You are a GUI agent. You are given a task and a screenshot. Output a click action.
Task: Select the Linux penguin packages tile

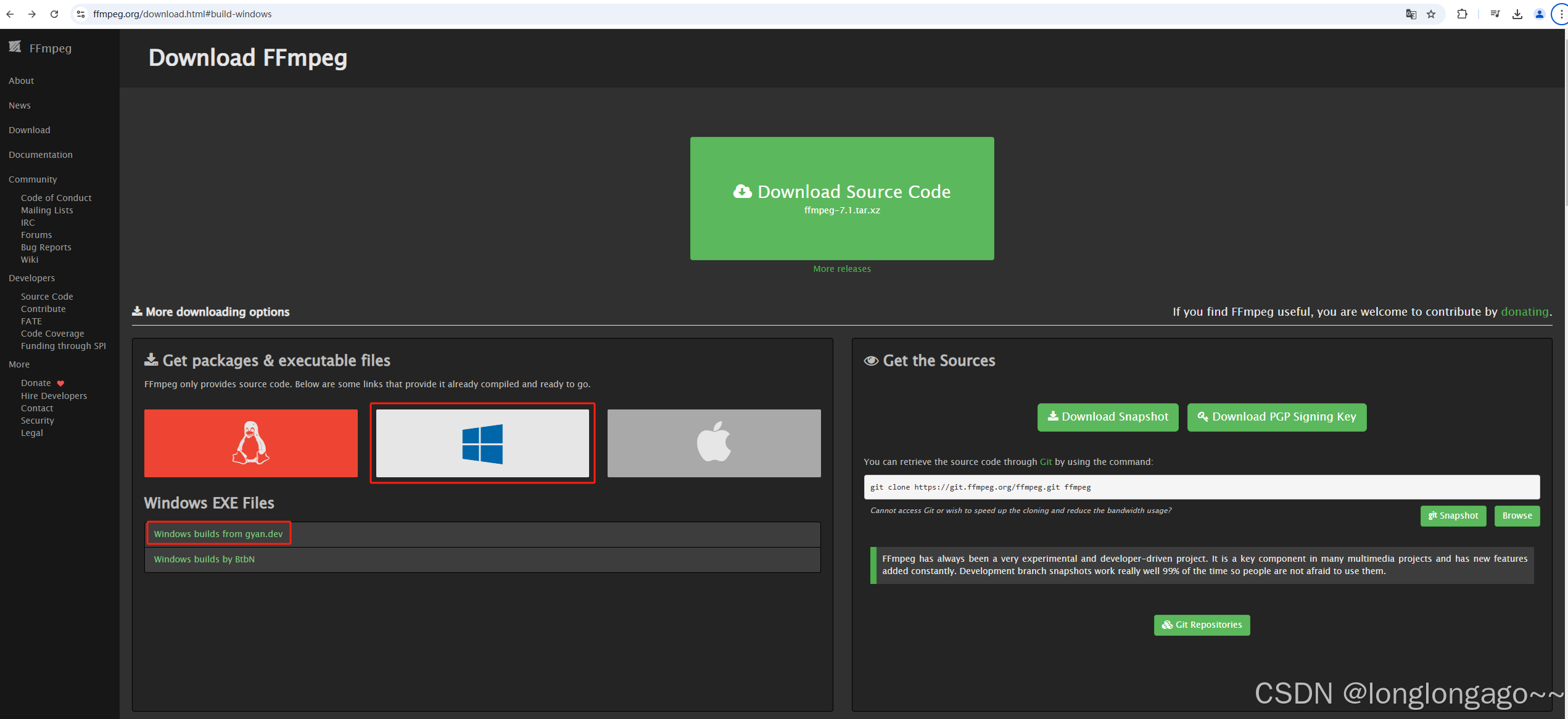[x=251, y=443]
